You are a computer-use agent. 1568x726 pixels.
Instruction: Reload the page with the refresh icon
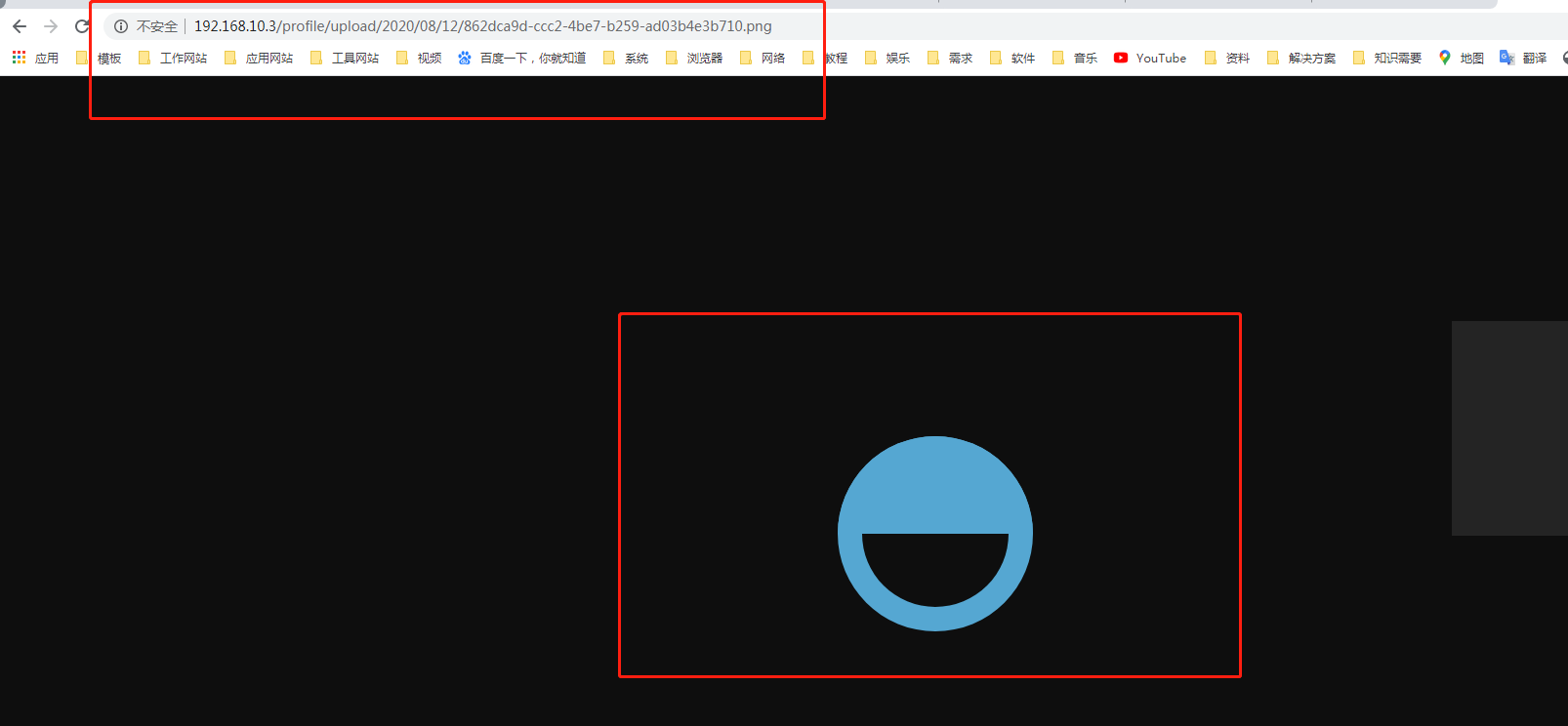tap(82, 26)
